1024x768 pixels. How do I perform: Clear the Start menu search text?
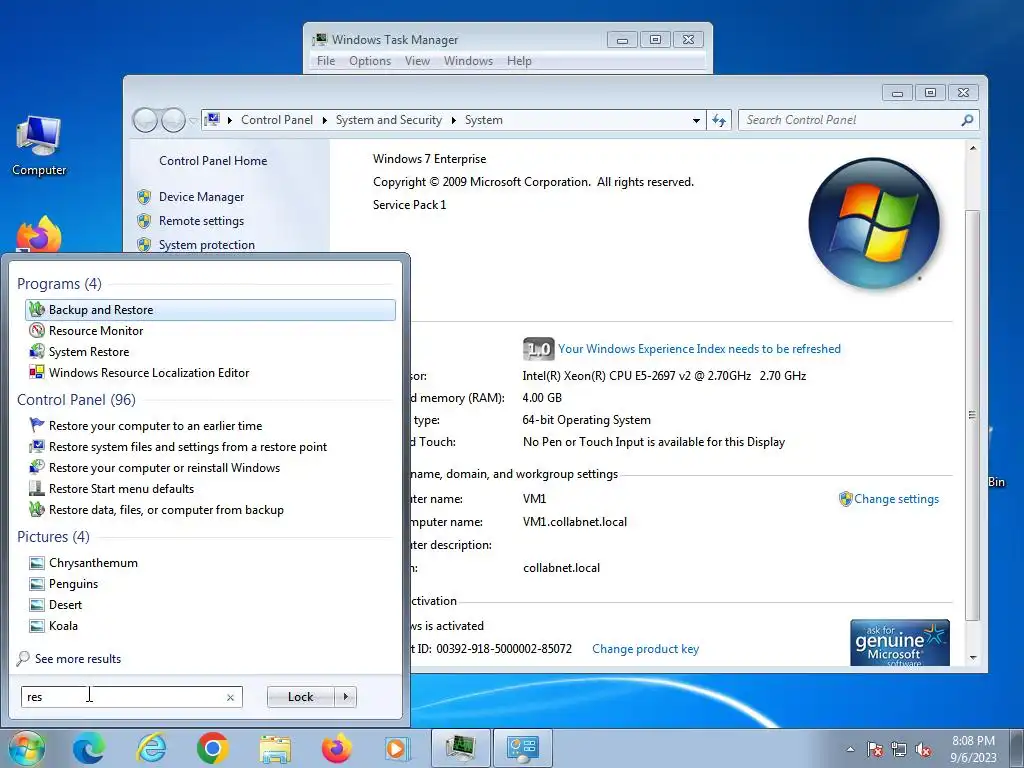230,697
